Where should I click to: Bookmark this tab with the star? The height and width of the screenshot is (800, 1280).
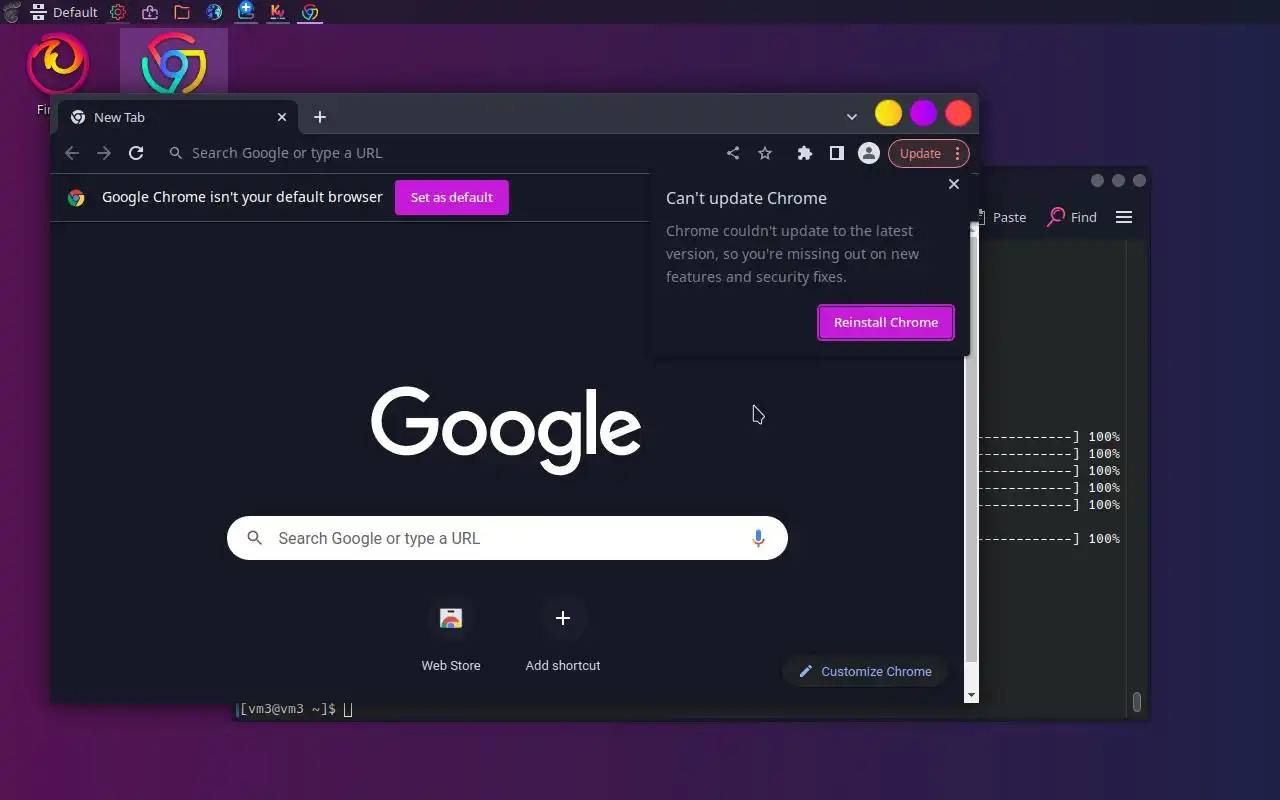(x=765, y=153)
